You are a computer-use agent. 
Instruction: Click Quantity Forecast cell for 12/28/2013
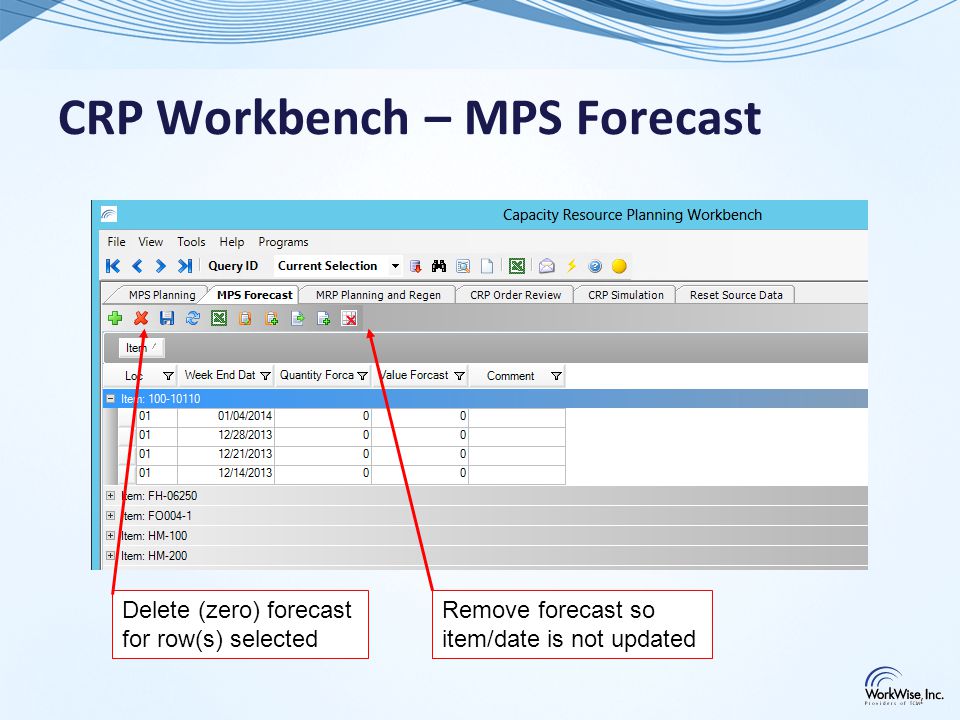[323, 435]
